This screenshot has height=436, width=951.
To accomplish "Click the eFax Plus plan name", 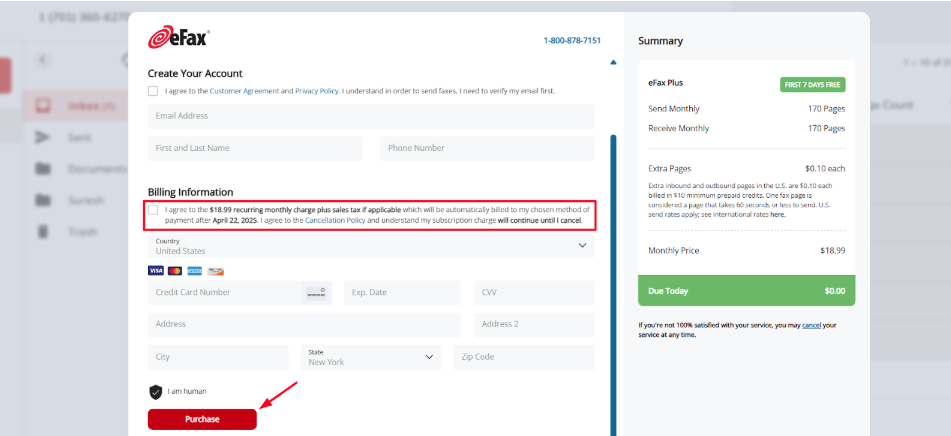I will coord(665,83).
